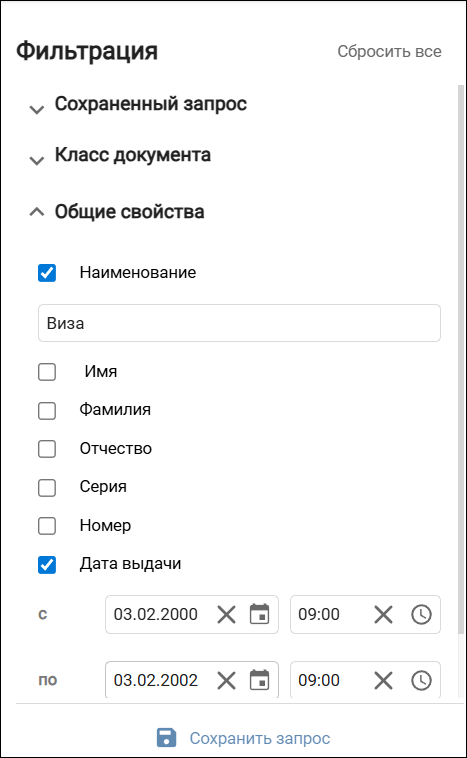Click the Виза name input field

tap(239, 323)
